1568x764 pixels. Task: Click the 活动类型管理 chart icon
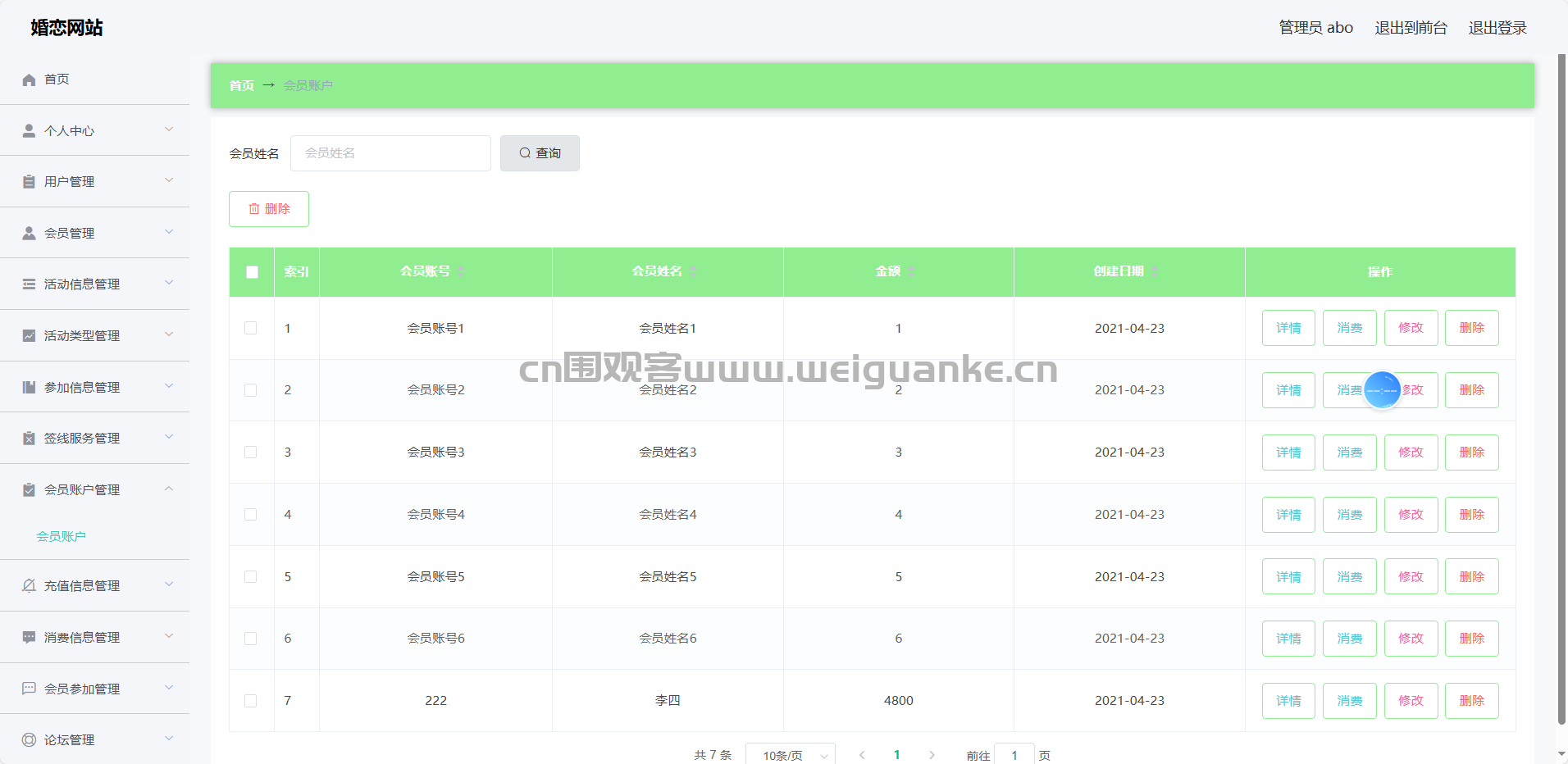point(29,335)
